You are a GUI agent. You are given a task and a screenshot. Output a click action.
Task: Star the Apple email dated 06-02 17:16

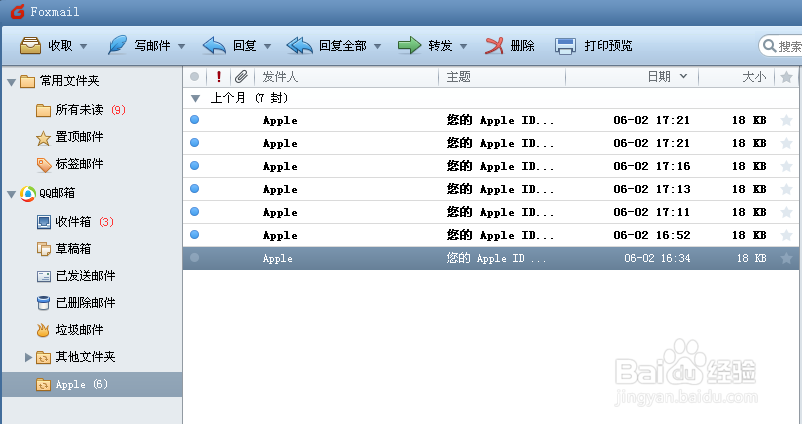pyautogui.click(x=787, y=166)
